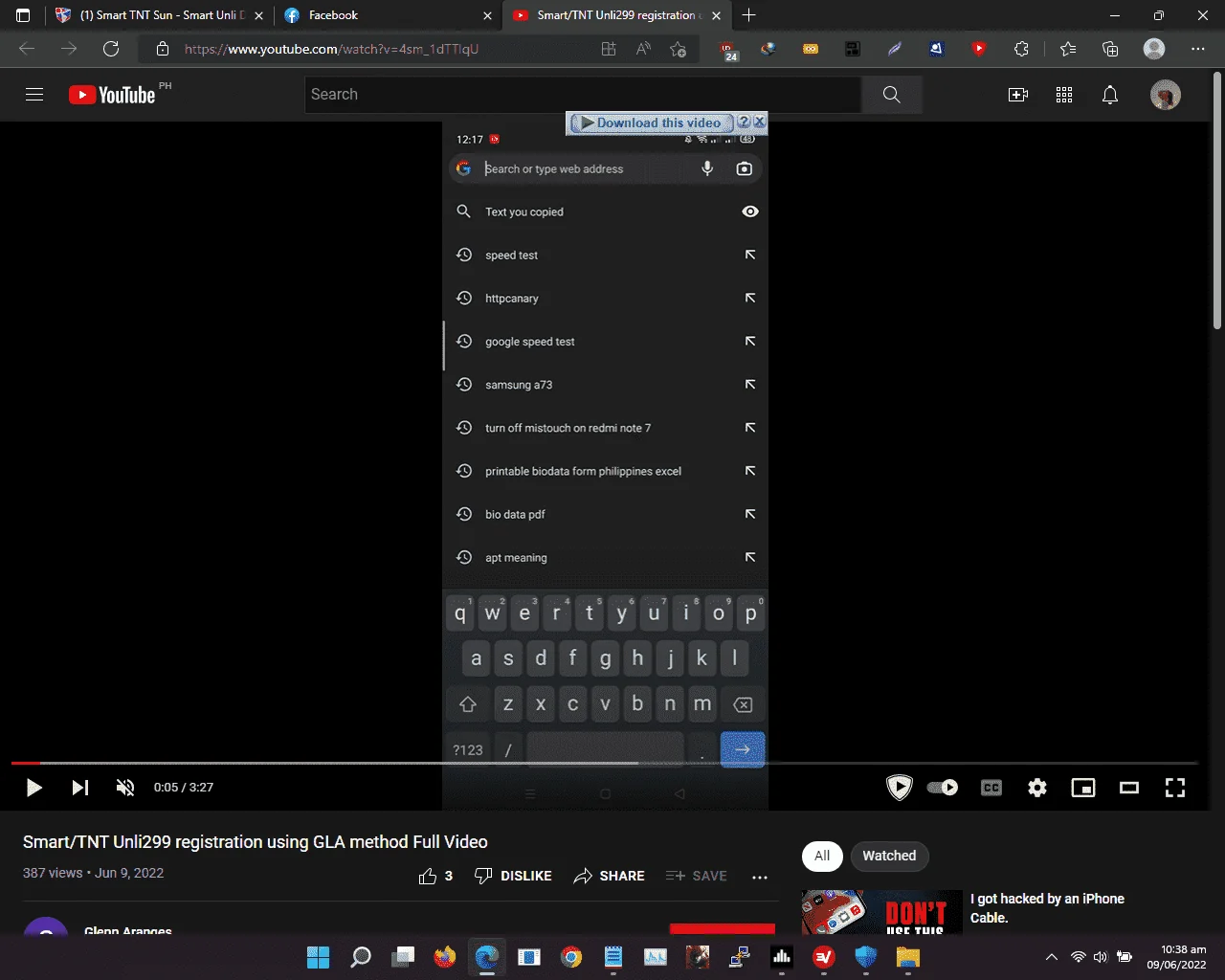Open the Extensions puzzle piece menu
The width and height of the screenshot is (1225, 980).
click(x=1021, y=49)
